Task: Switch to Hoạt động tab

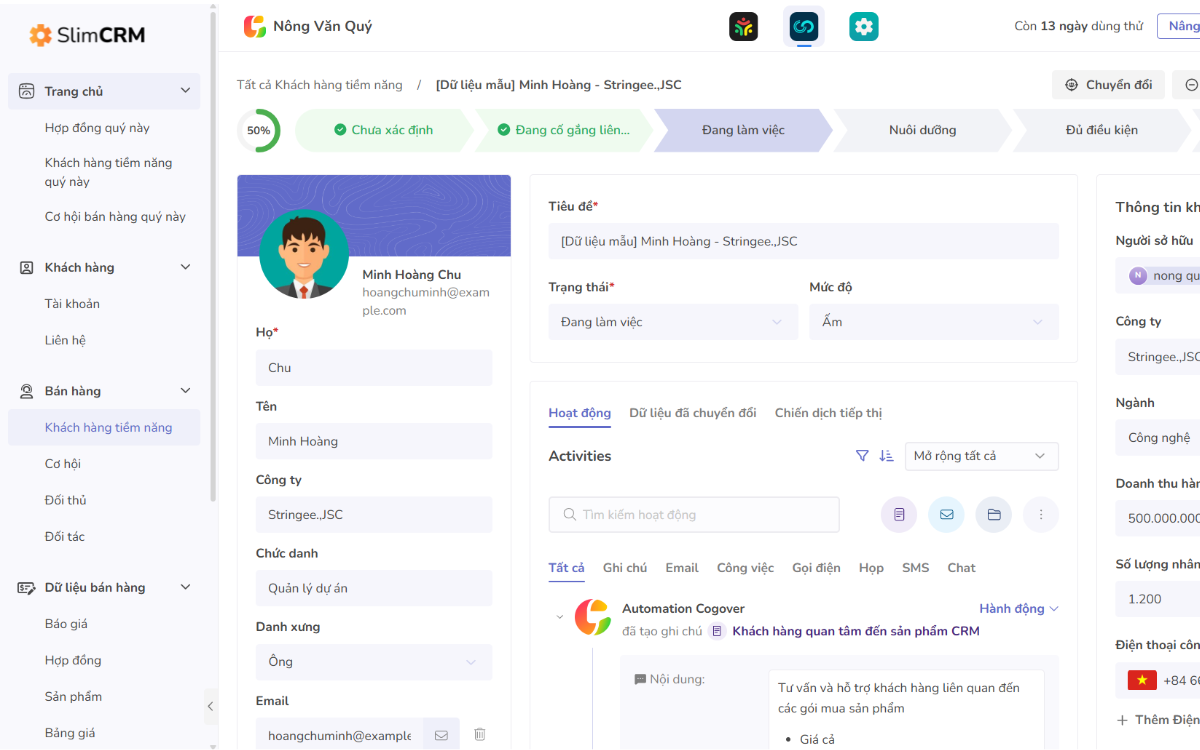Action: click(x=580, y=413)
